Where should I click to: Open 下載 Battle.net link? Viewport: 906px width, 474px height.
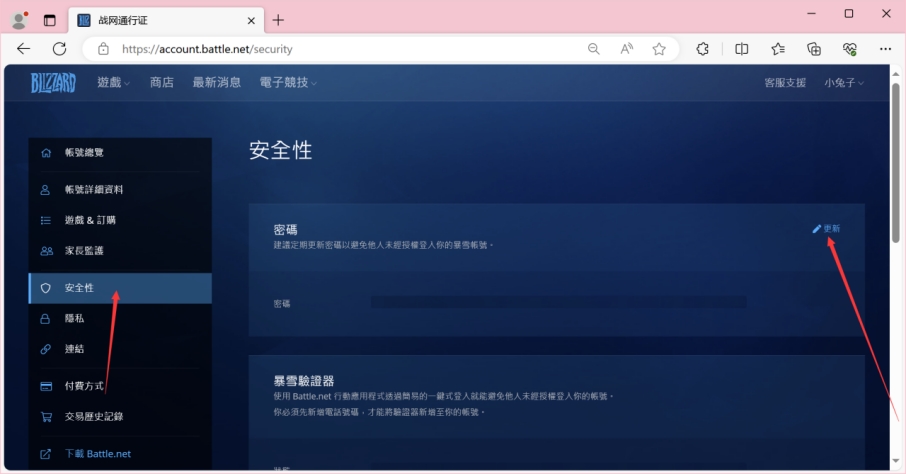click(98, 454)
